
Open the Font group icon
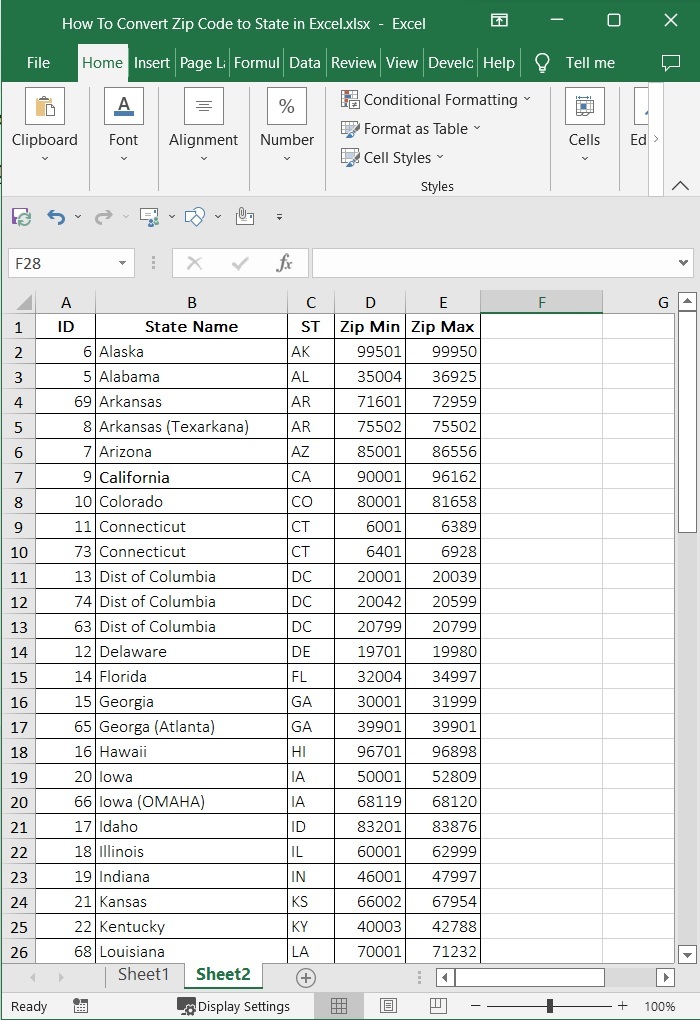coord(124,106)
